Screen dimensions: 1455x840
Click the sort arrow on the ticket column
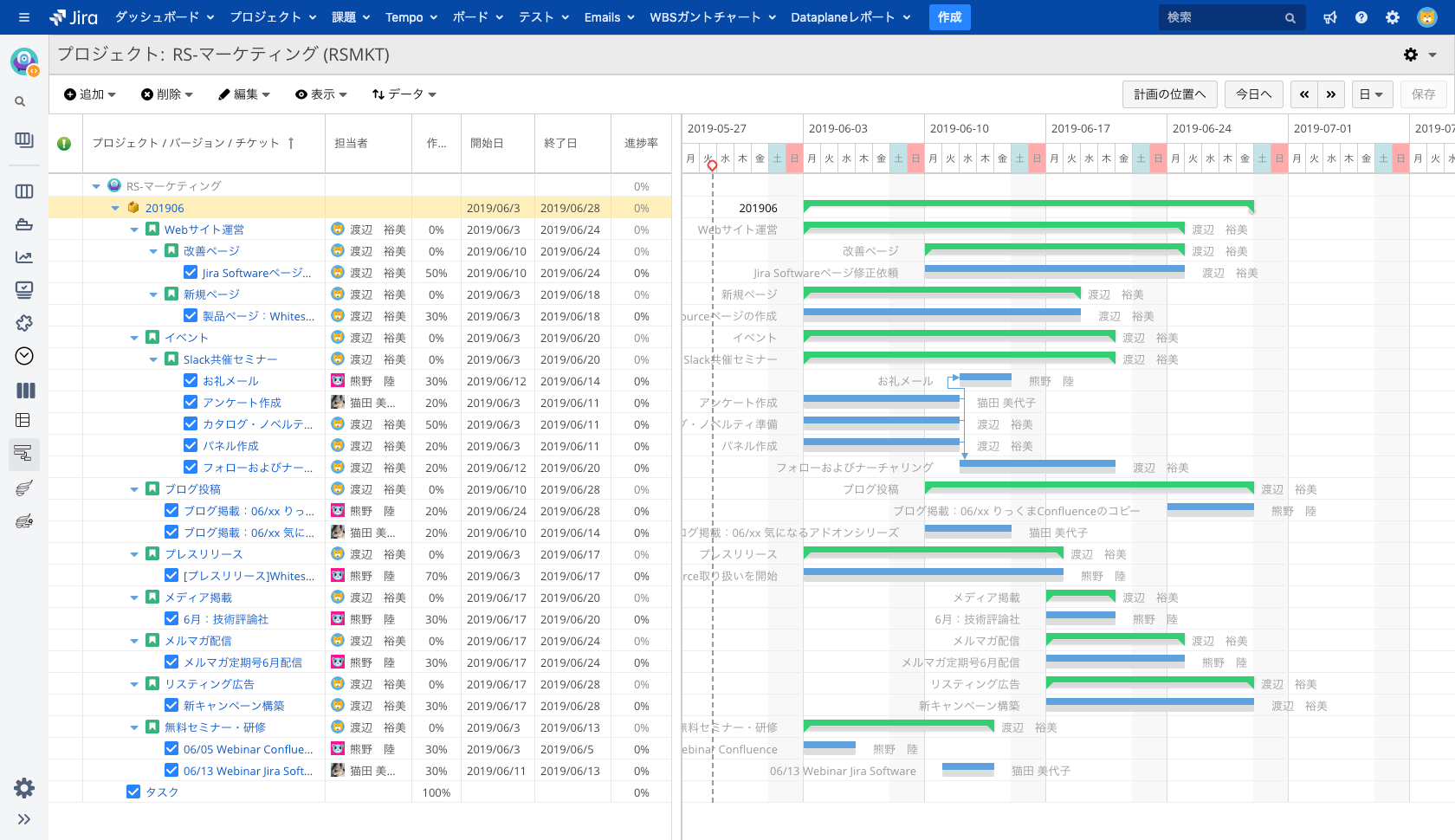[x=291, y=143]
